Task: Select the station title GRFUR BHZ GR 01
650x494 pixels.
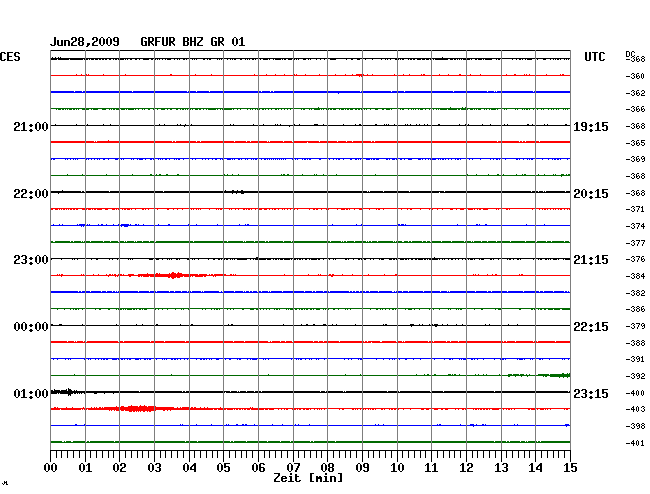Action: click(193, 42)
